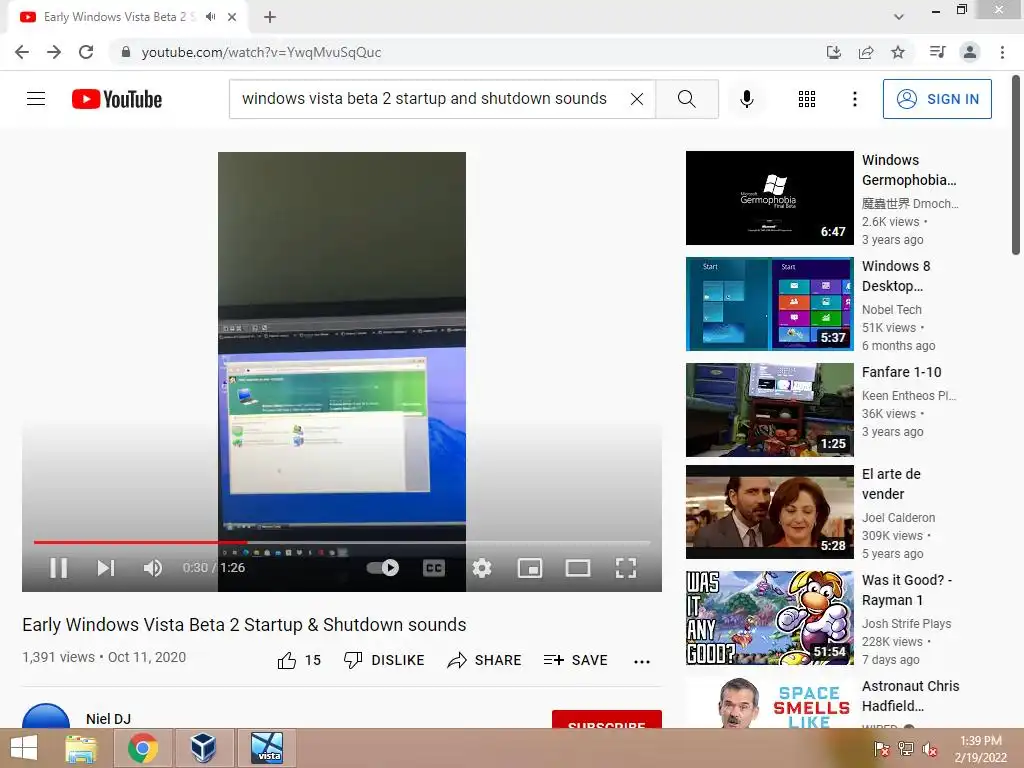
Task: Open the YouTube apps grid
Action: (x=807, y=99)
